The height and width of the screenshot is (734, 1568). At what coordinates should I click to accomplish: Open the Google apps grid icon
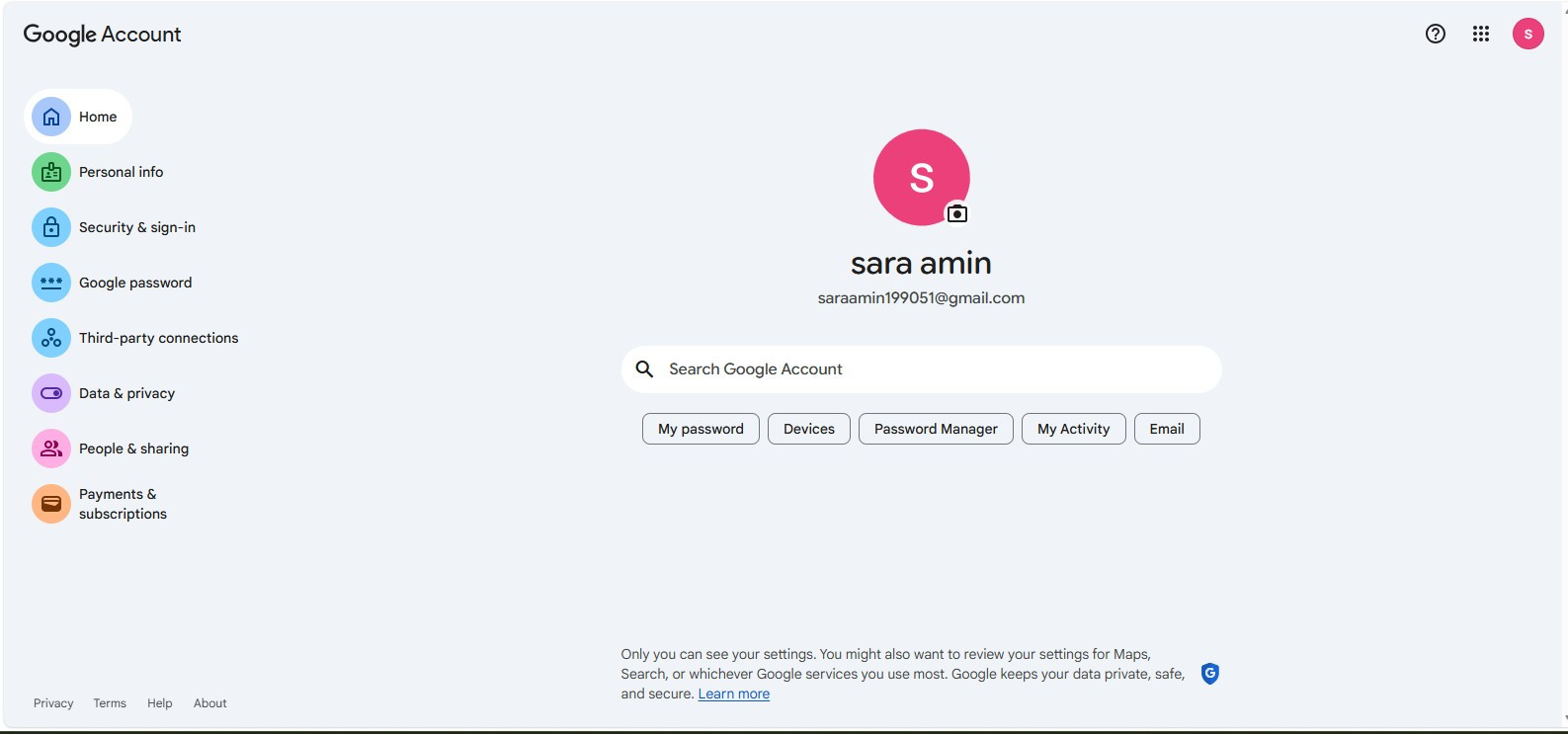(x=1481, y=34)
